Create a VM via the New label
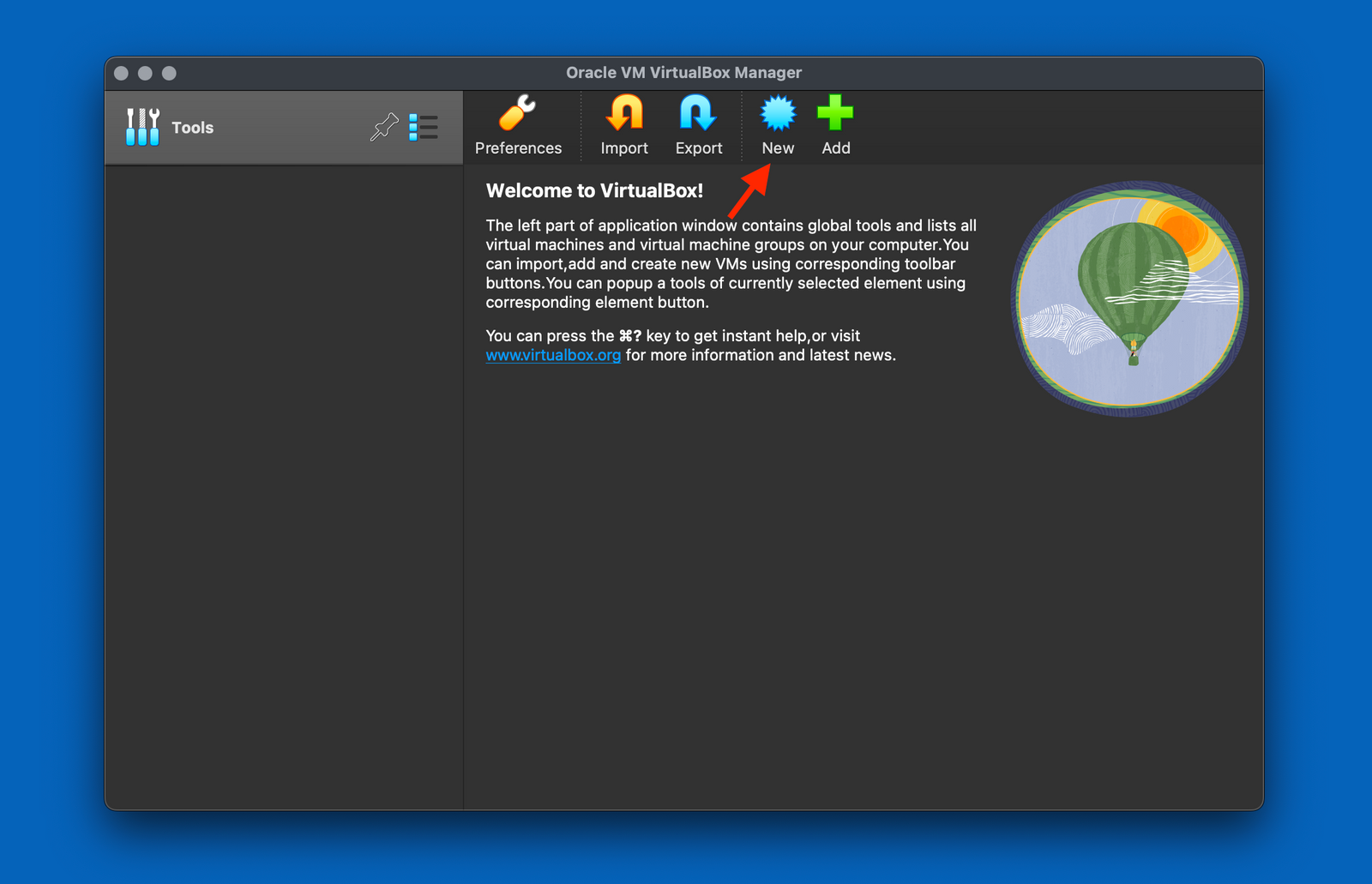 click(778, 148)
